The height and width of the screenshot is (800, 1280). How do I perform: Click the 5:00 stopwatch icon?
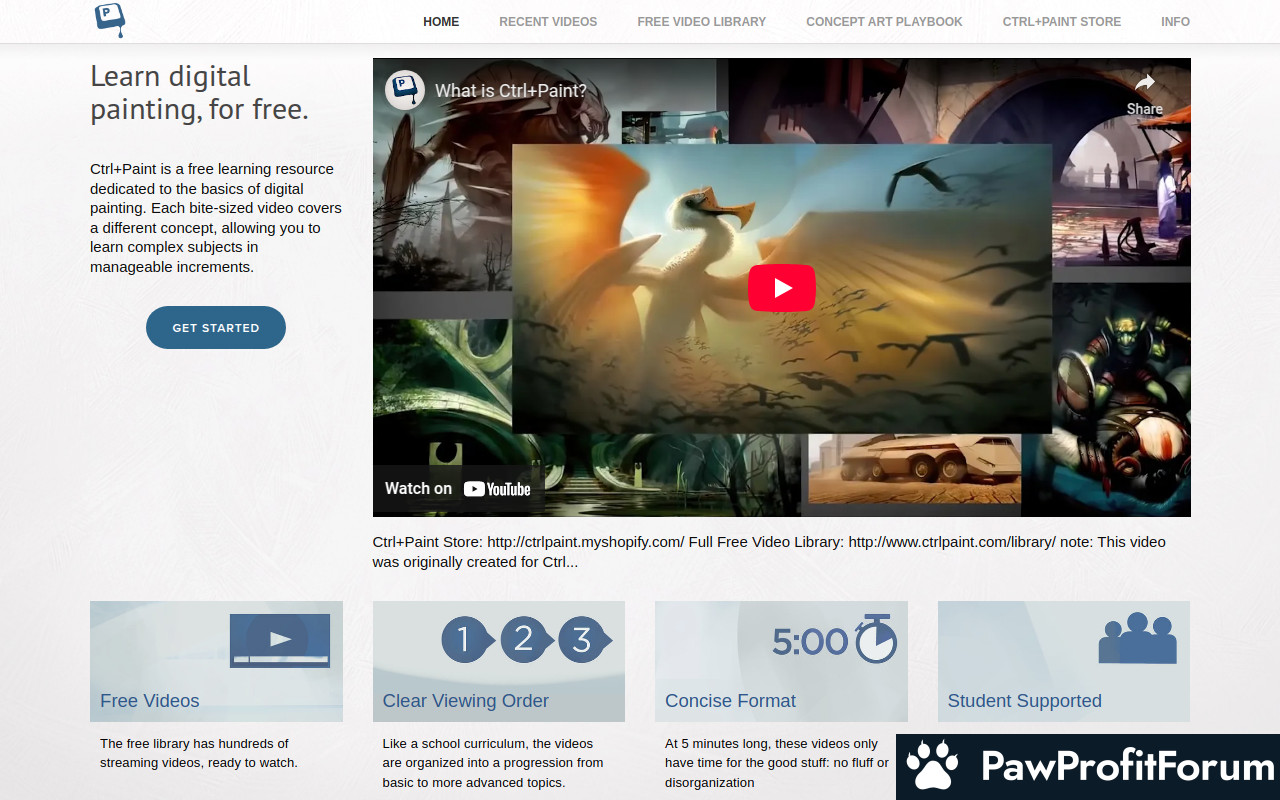(834, 640)
